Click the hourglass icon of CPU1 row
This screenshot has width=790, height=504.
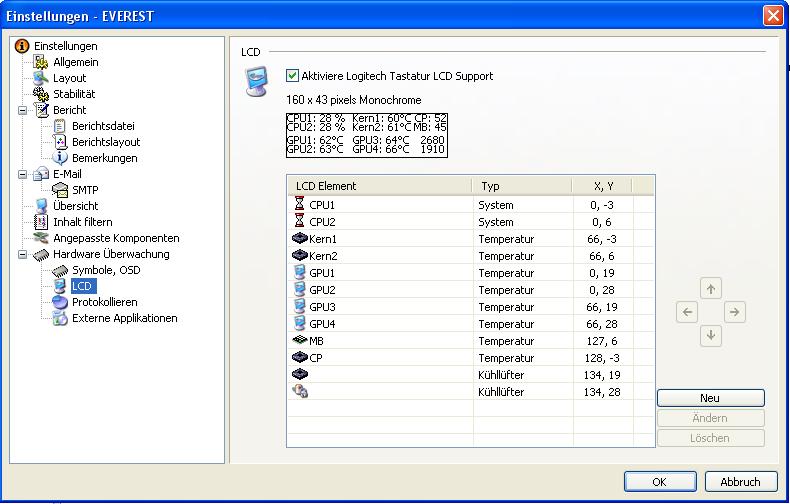[299, 204]
